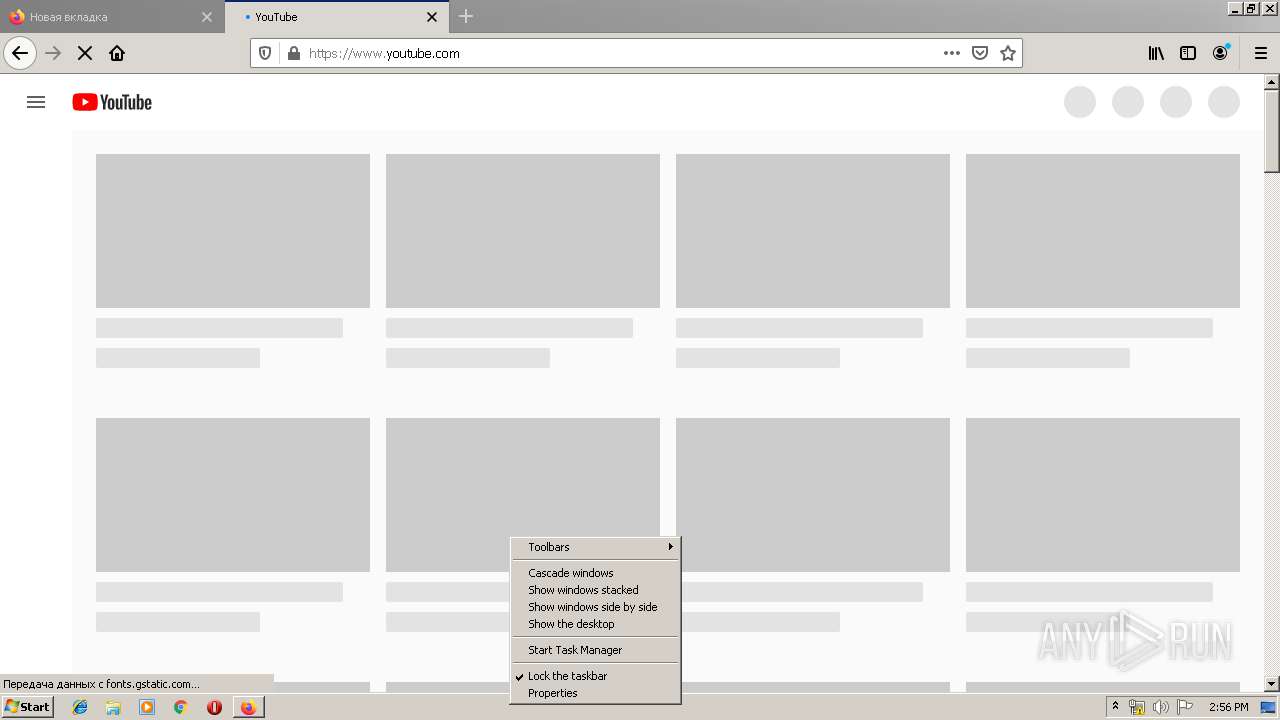This screenshot has width=1280, height=720.
Task: Stop loading the page with the X button
Action: pos(85,53)
